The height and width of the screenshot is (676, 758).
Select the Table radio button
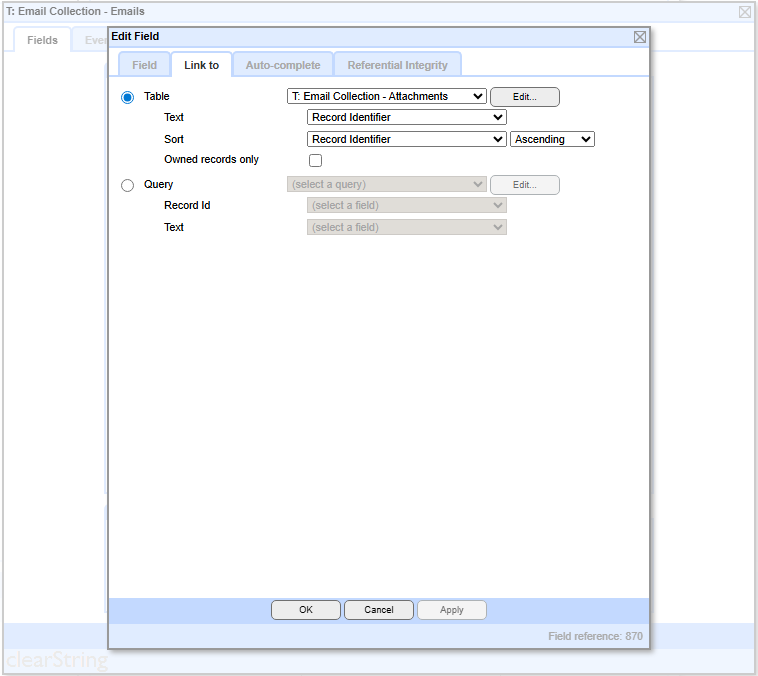click(127, 97)
